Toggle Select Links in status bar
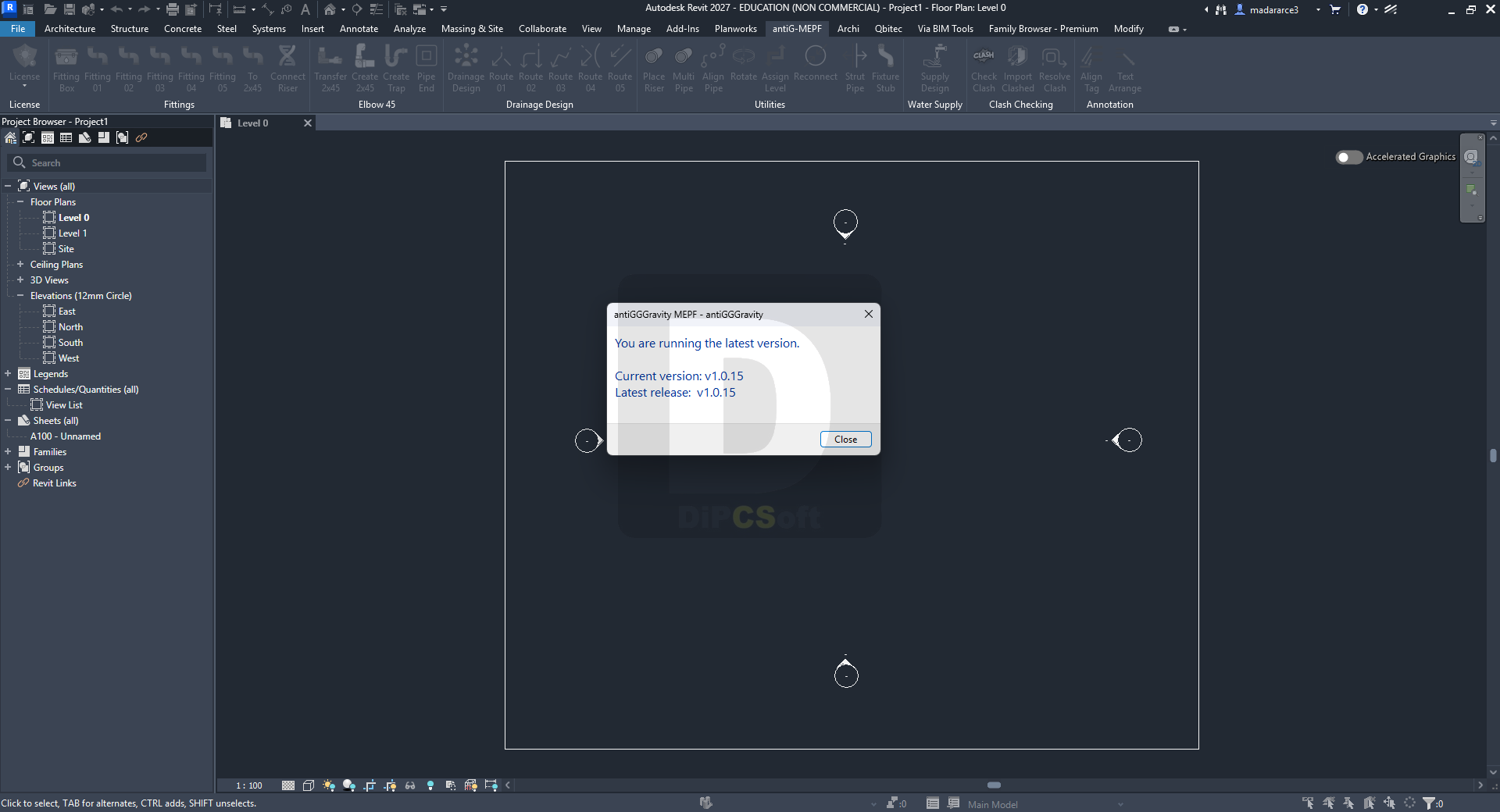The height and width of the screenshot is (812, 1500). coord(1308,803)
